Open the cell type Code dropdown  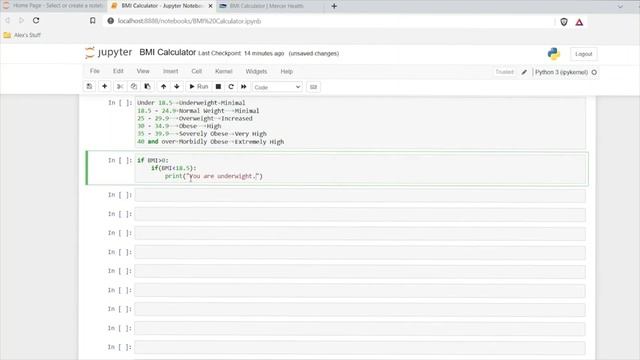point(277,87)
